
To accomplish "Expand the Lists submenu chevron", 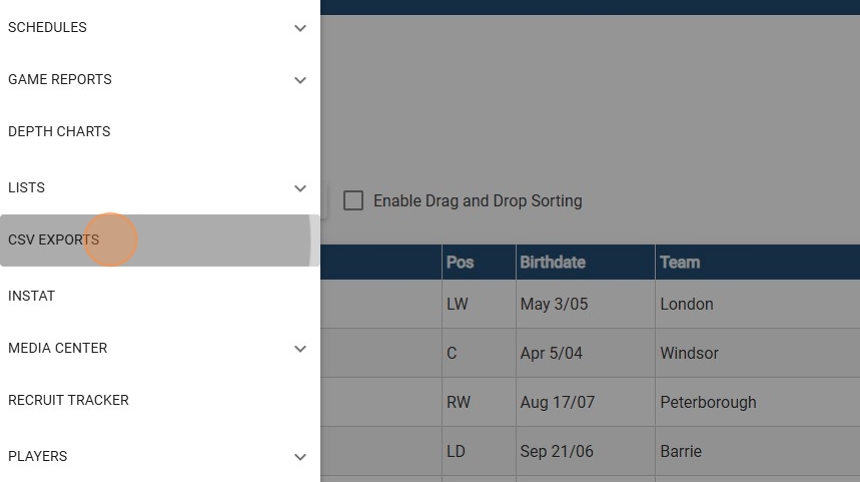I will click(x=300, y=188).
